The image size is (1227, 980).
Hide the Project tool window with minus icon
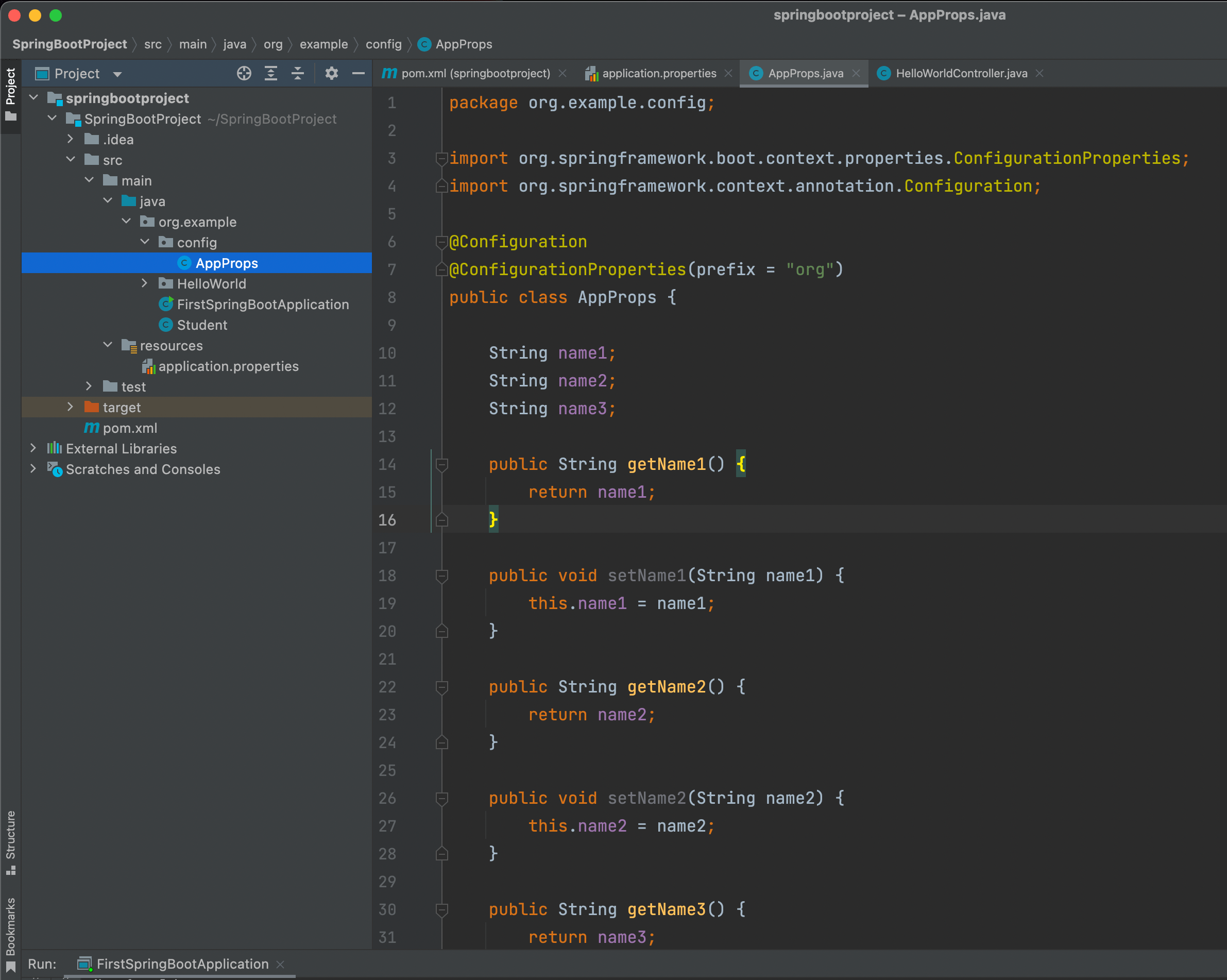358,73
